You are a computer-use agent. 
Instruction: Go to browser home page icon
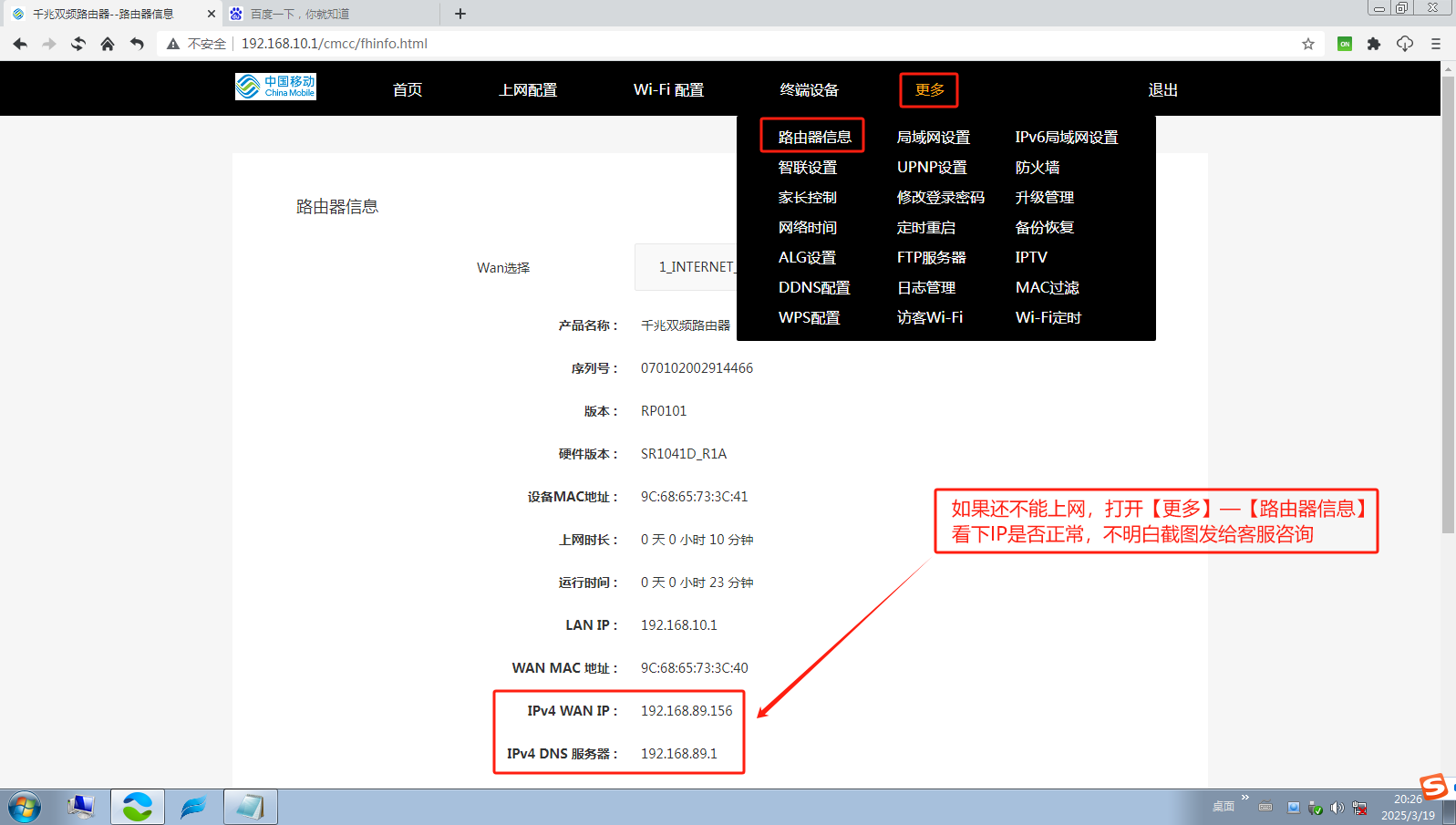pyautogui.click(x=108, y=44)
